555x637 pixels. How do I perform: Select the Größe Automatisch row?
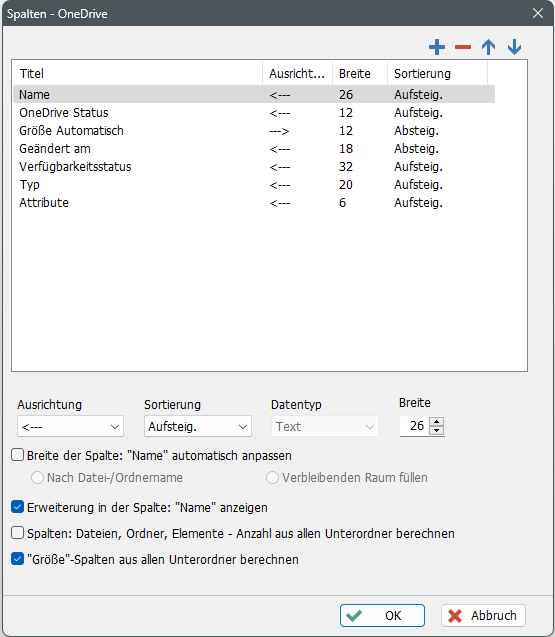point(254,131)
